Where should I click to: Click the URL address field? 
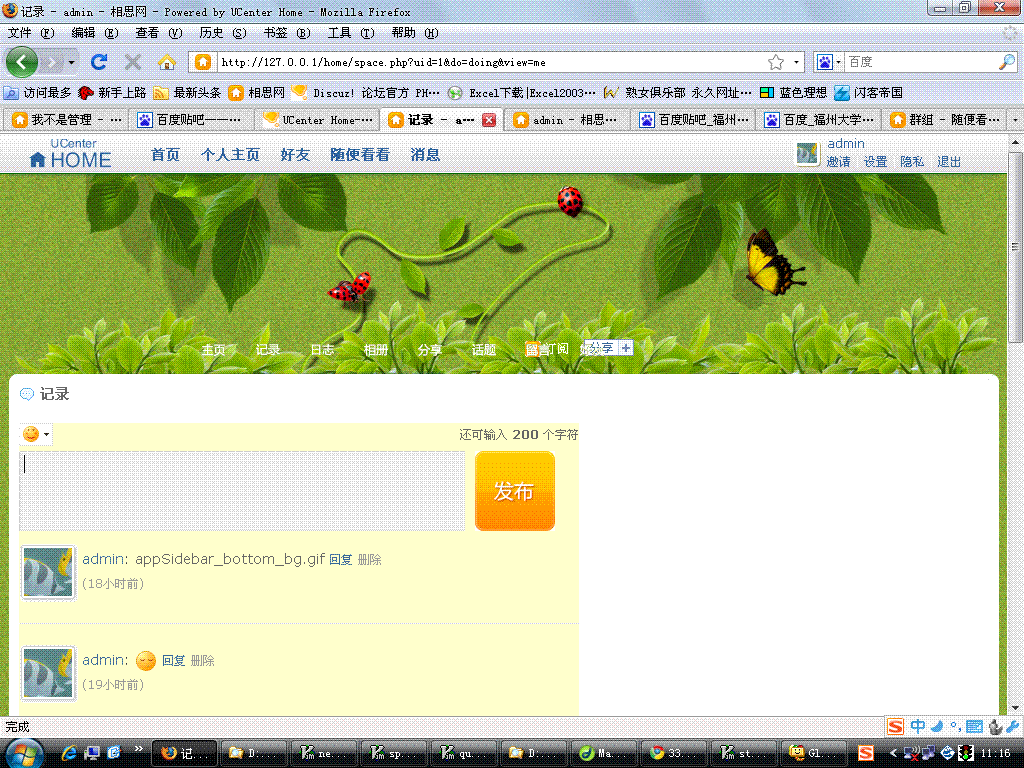490,62
